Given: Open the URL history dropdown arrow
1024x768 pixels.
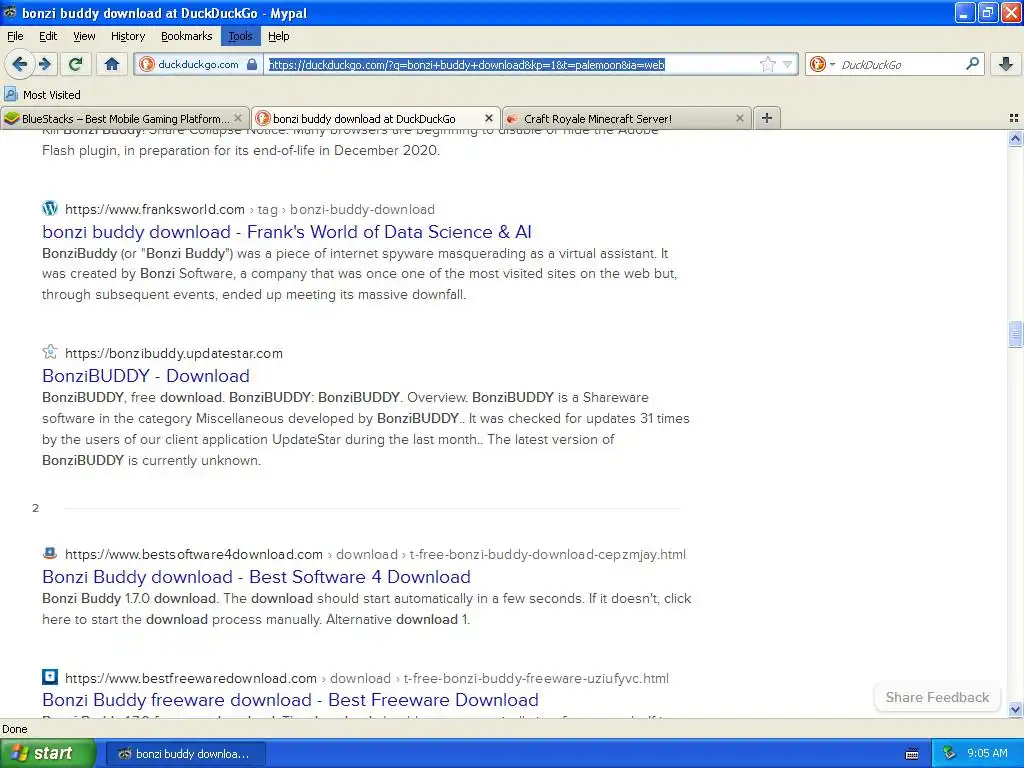Looking at the screenshot, I should coord(788,65).
